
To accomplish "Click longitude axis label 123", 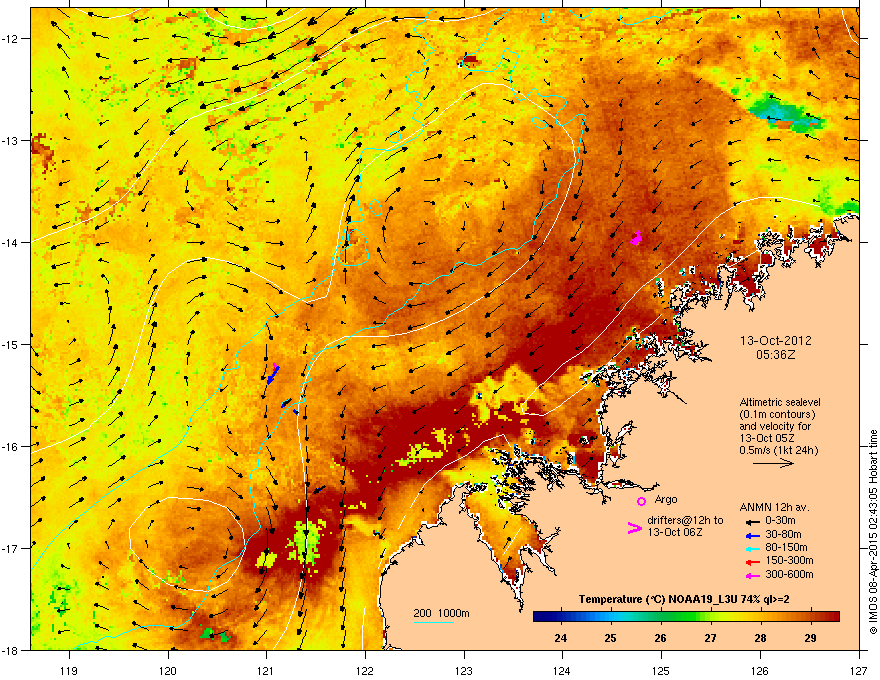I will click(x=464, y=670).
